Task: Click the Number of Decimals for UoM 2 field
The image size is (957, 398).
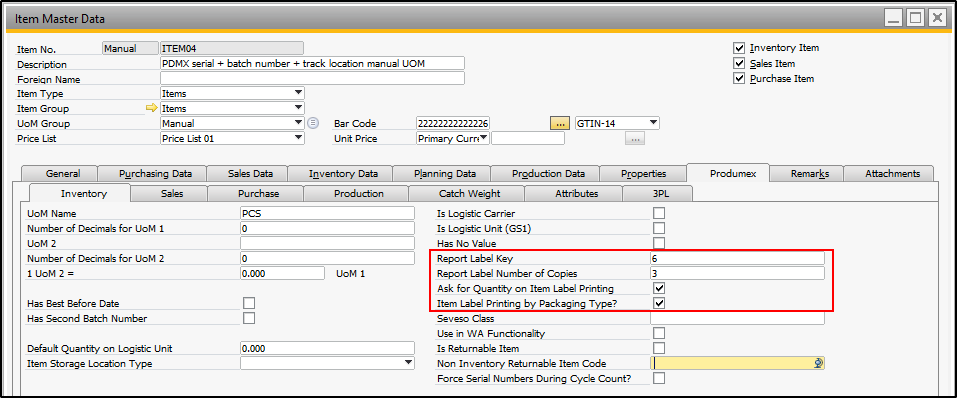Action: click(327, 258)
